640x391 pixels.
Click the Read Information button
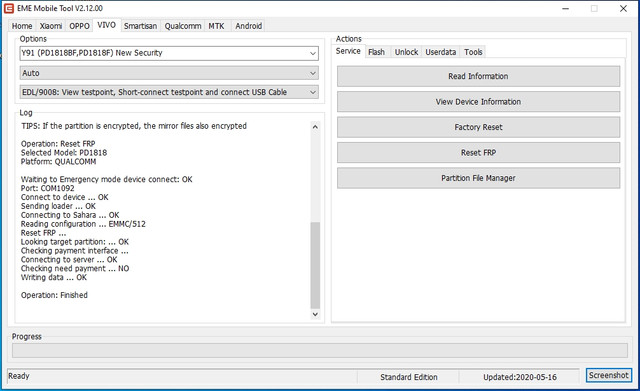[x=478, y=76]
